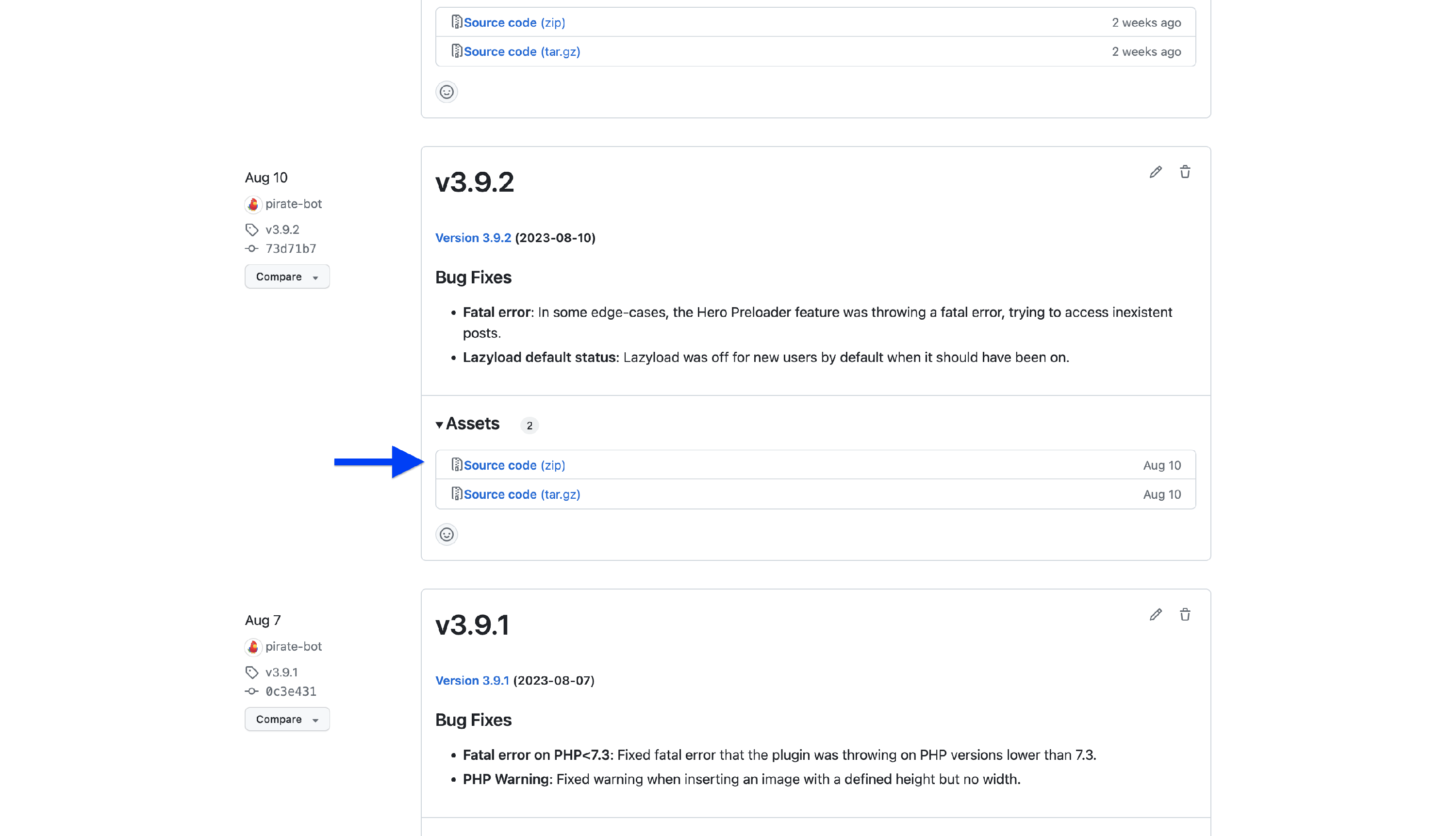The image size is (1456, 836).
Task: Open commit 73d71b7
Action: (291, 248)
